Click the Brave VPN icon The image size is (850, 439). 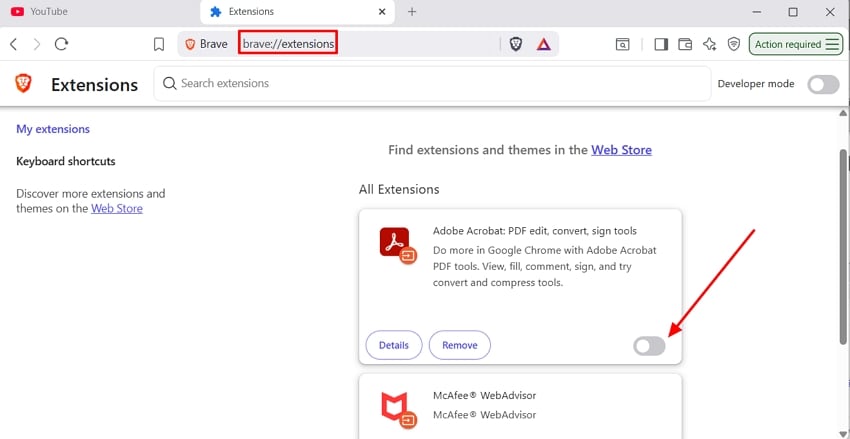733,44
